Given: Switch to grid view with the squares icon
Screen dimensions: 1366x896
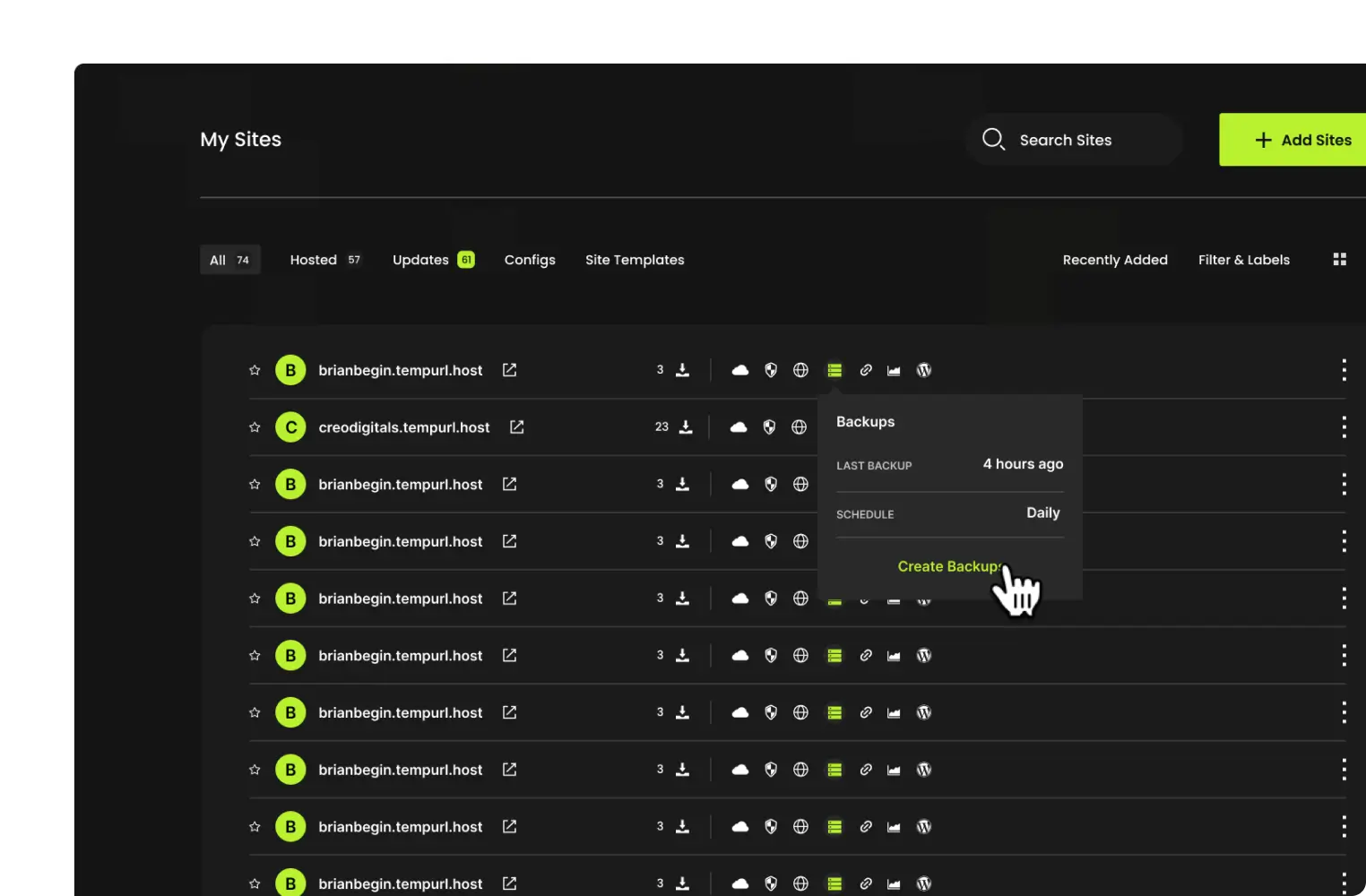Looking at the screenshot, I should pos(1340,259).
